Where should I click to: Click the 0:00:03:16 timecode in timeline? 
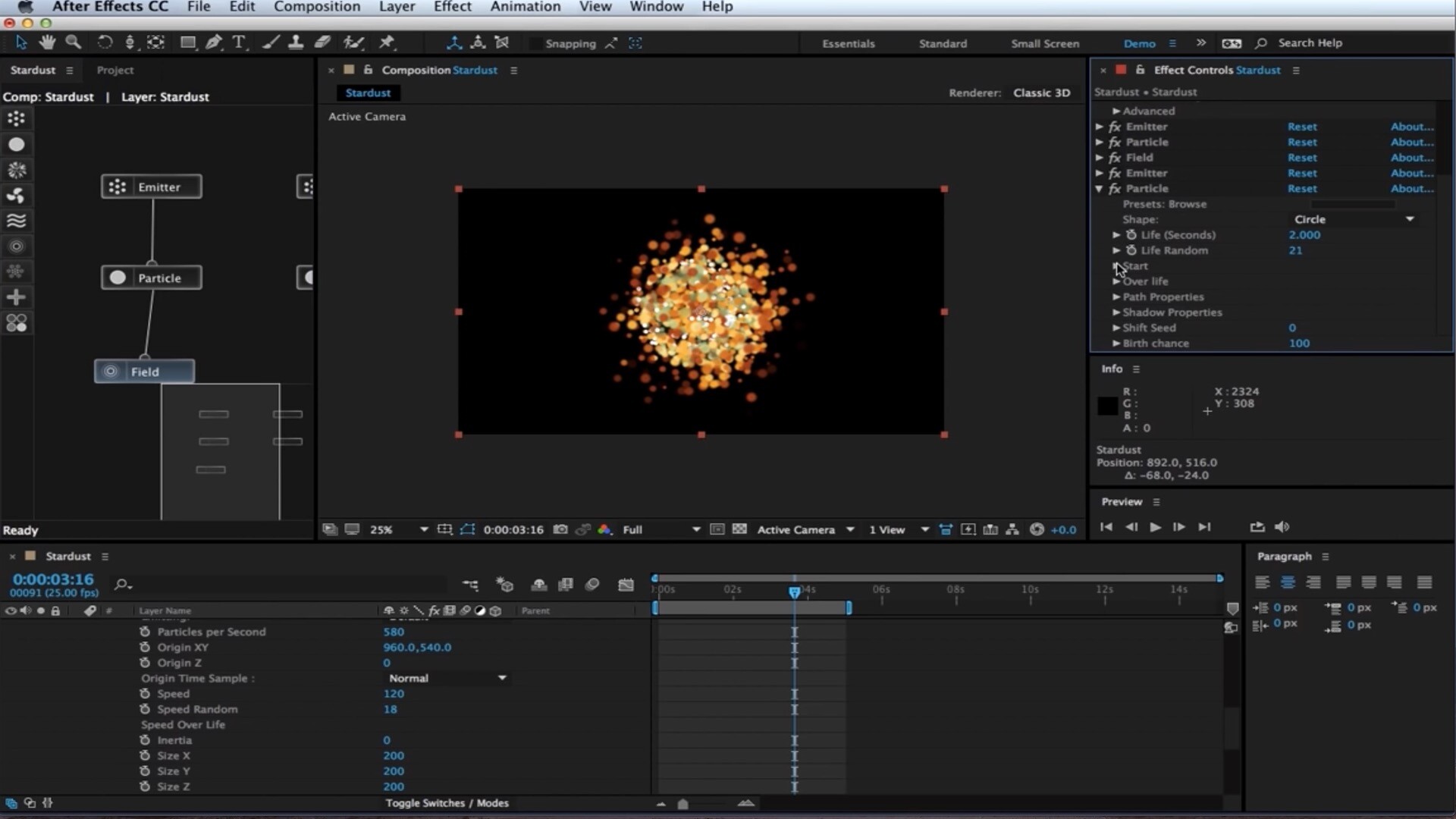pos(53,579)
